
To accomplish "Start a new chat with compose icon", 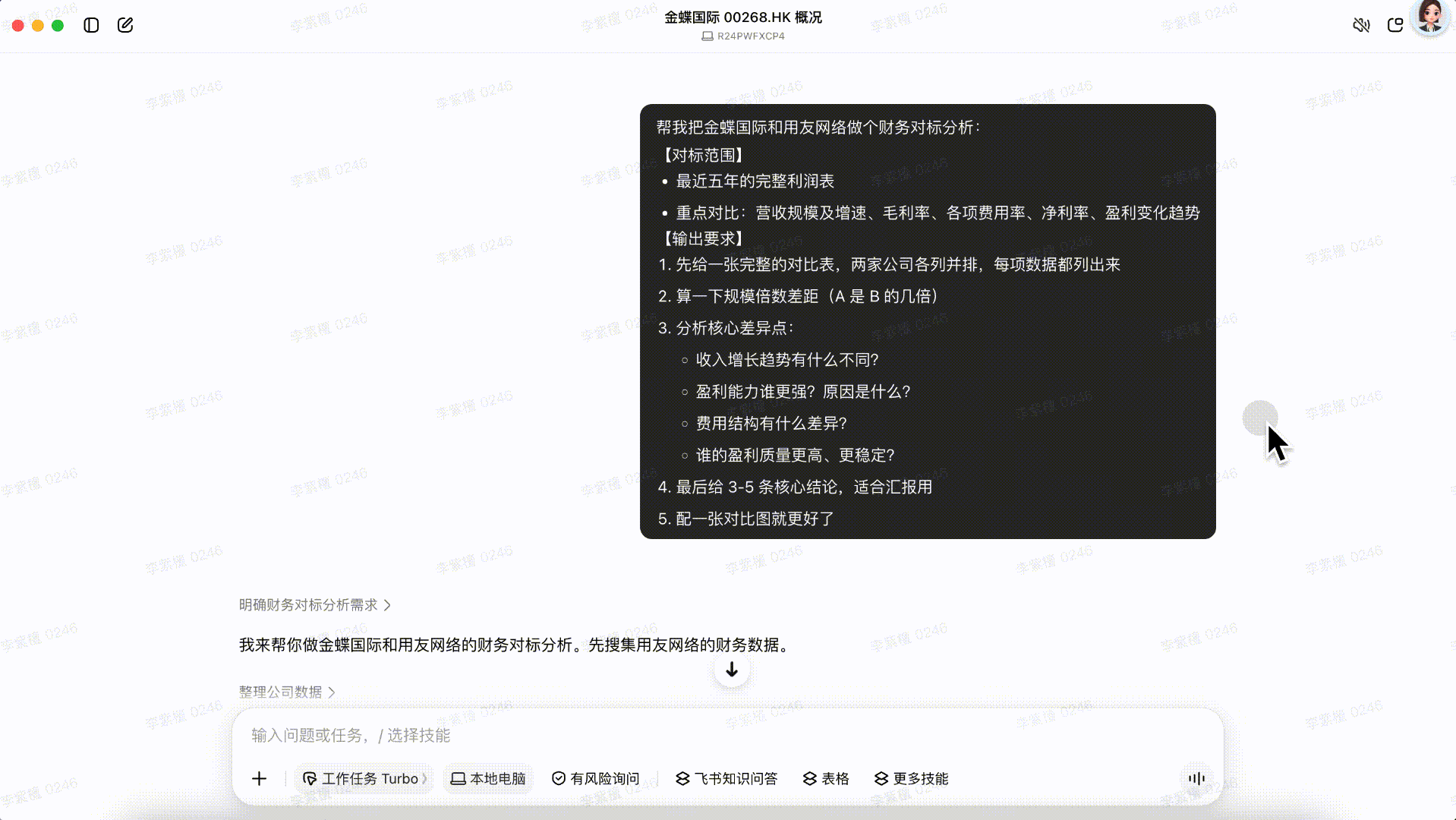I will tap(125, 25).
